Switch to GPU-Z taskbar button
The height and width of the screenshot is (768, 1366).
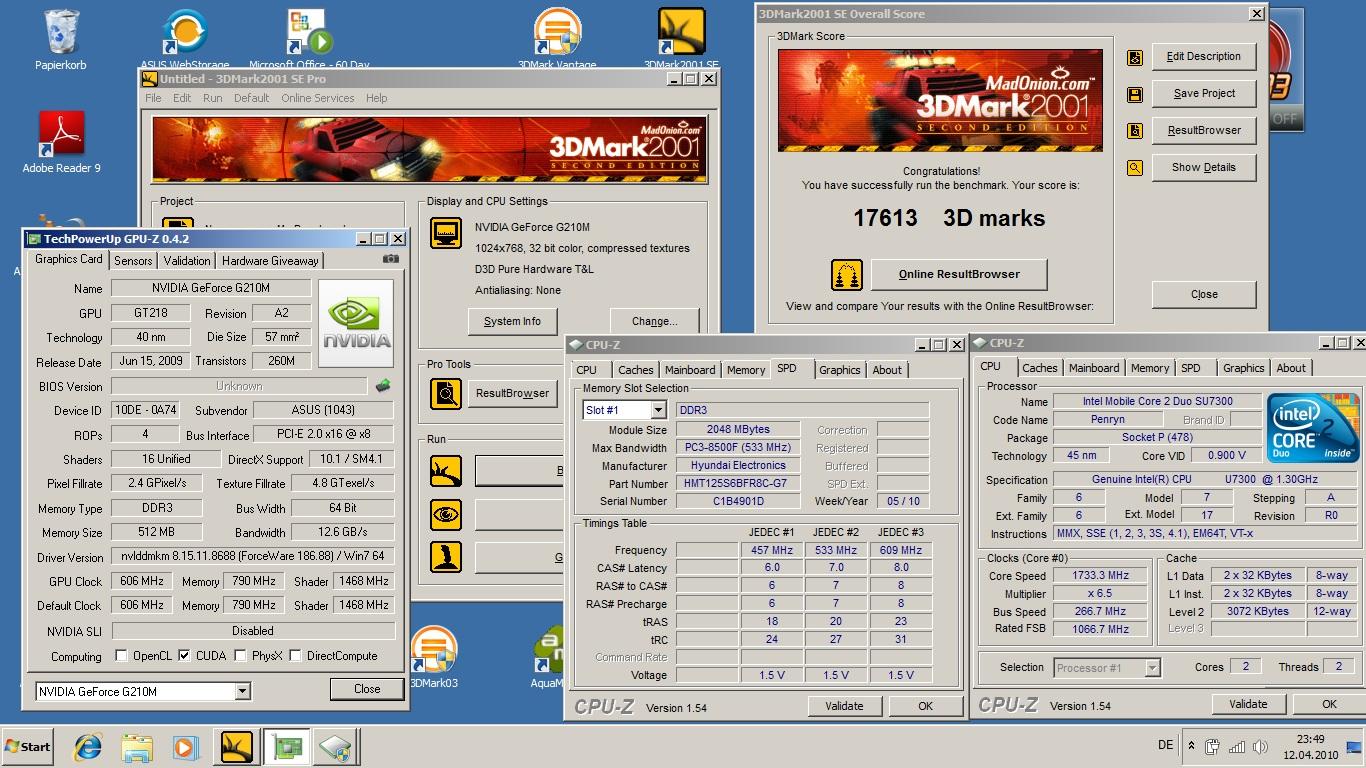pos(288,746)
